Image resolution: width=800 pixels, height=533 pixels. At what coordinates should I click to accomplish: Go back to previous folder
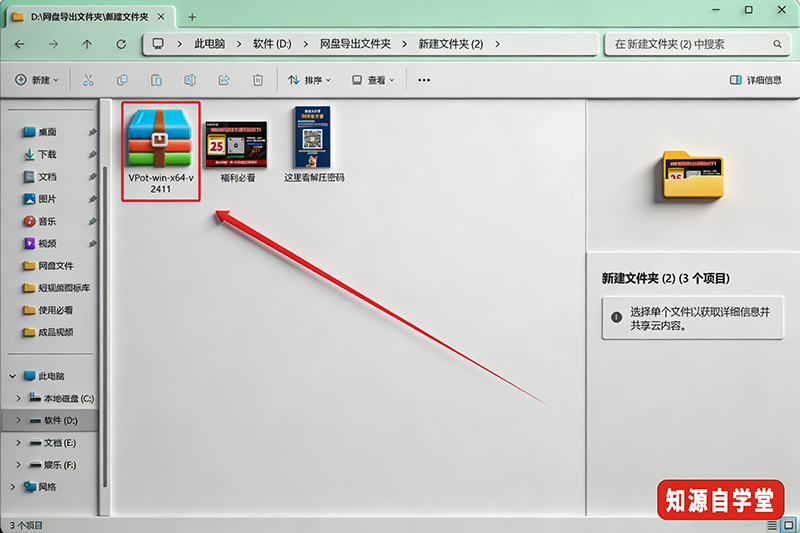19,44
